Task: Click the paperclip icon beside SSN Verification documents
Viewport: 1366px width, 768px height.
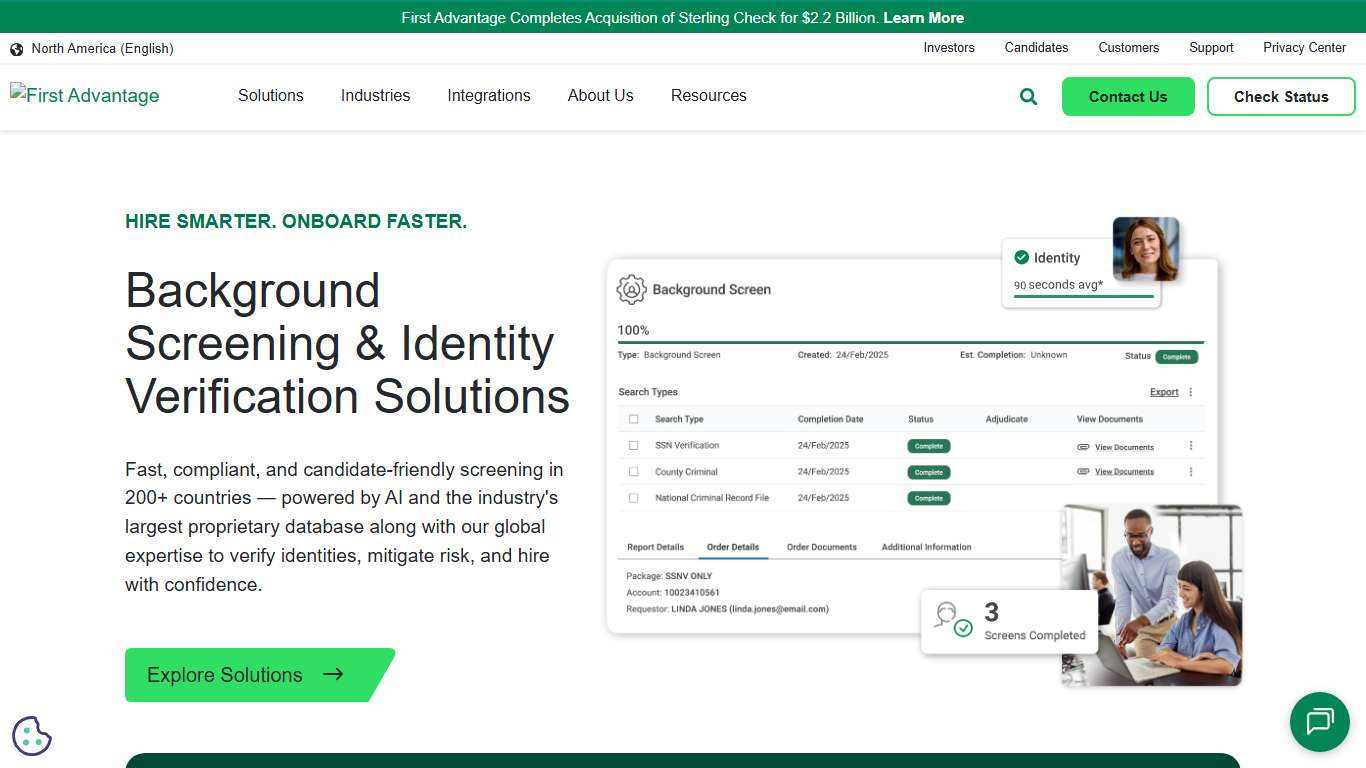Action: click(x=1084, y=446)
